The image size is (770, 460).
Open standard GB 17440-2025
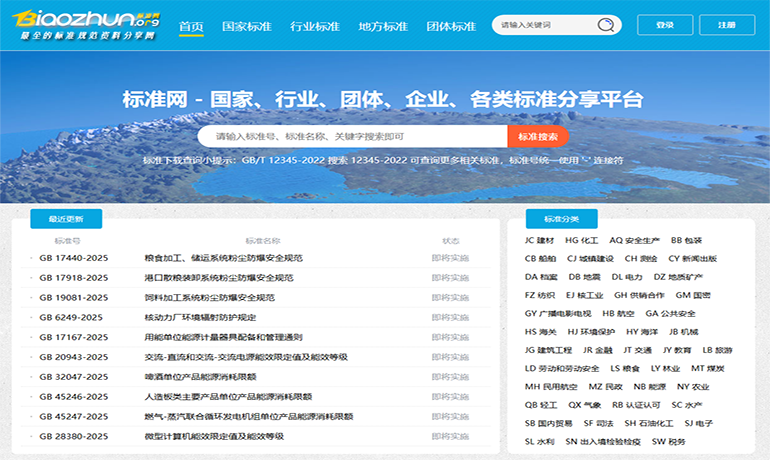point(74,258)
